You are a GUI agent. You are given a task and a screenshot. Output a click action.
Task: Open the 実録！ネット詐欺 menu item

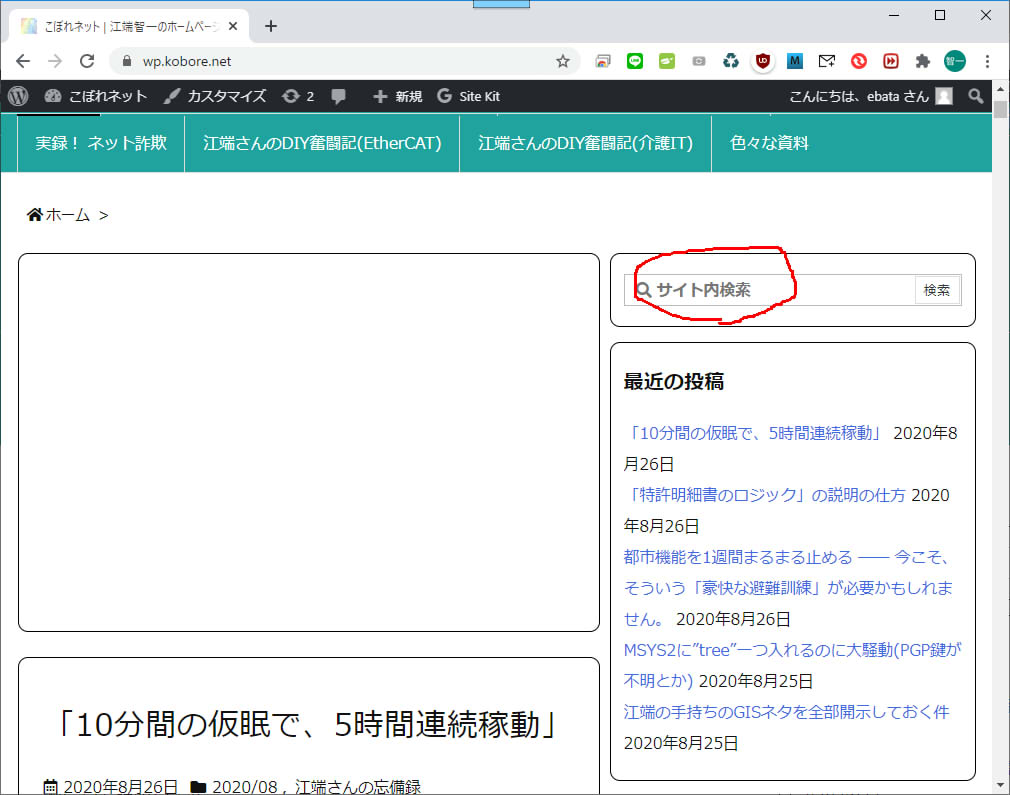[101, 143]
